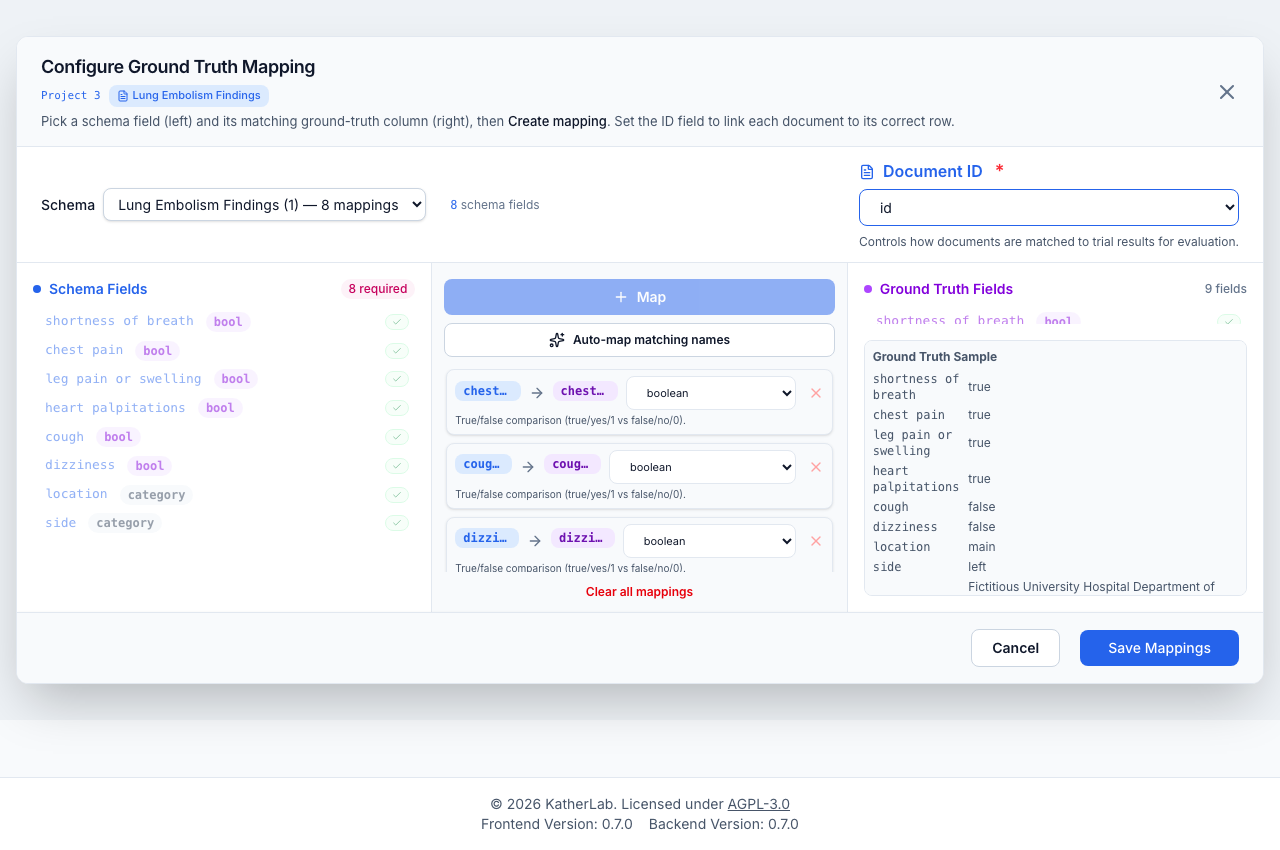
Task: Delete the cough mapping red X
Action: click(816, 467)
